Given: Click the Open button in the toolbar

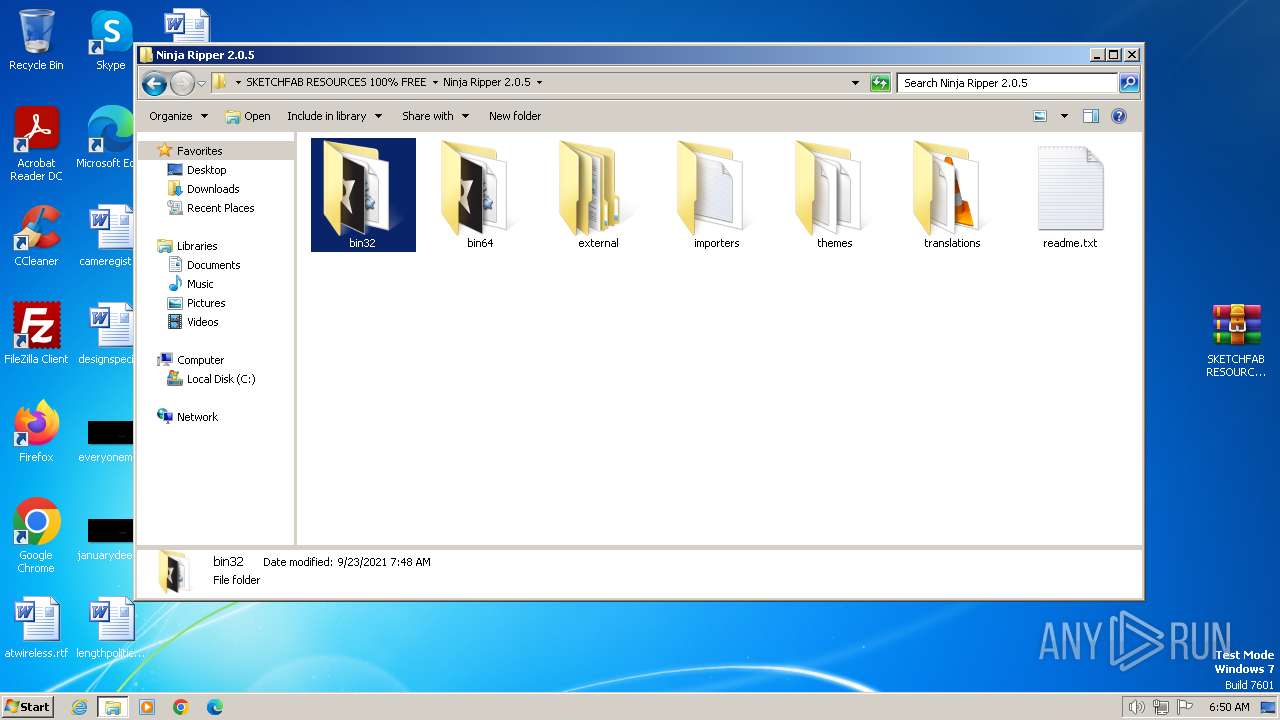Looking at the screenshot, I should coord(248,116).
